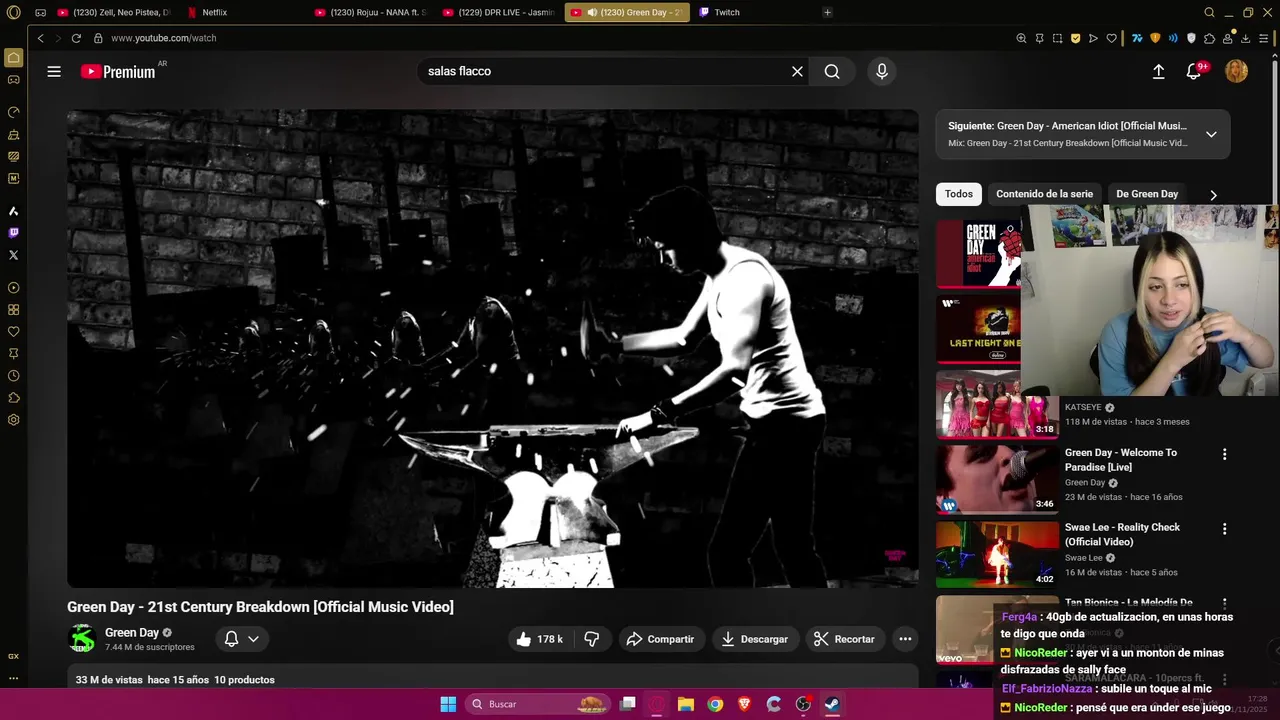The height and width of the screenshot is (720, 1280).
Task: Open the extensions puzzle icon in toolbar
Action: [x=1209, y=38]
